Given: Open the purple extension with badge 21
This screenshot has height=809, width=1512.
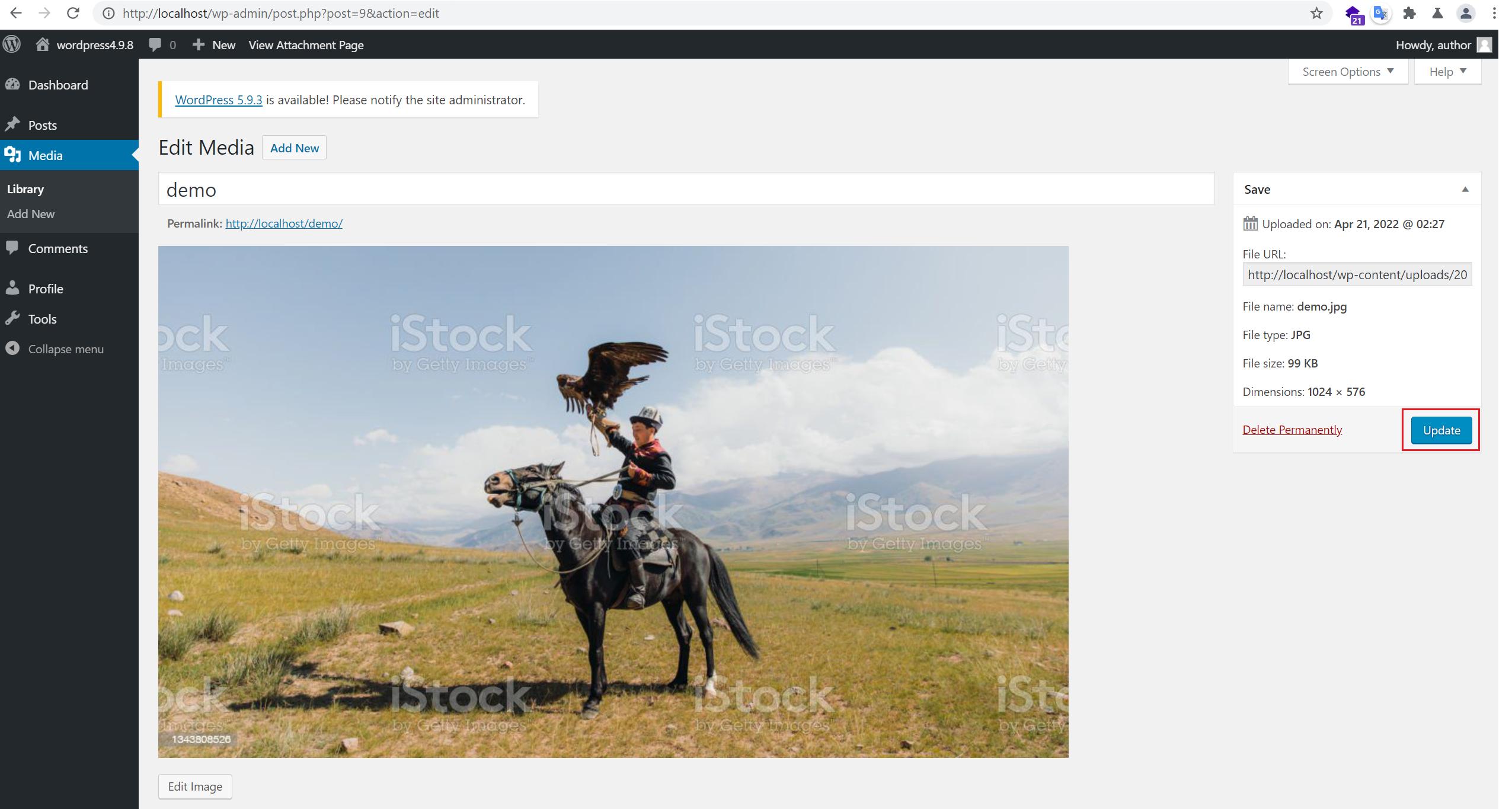Looking at the screenshot, I should point(1354,14).
